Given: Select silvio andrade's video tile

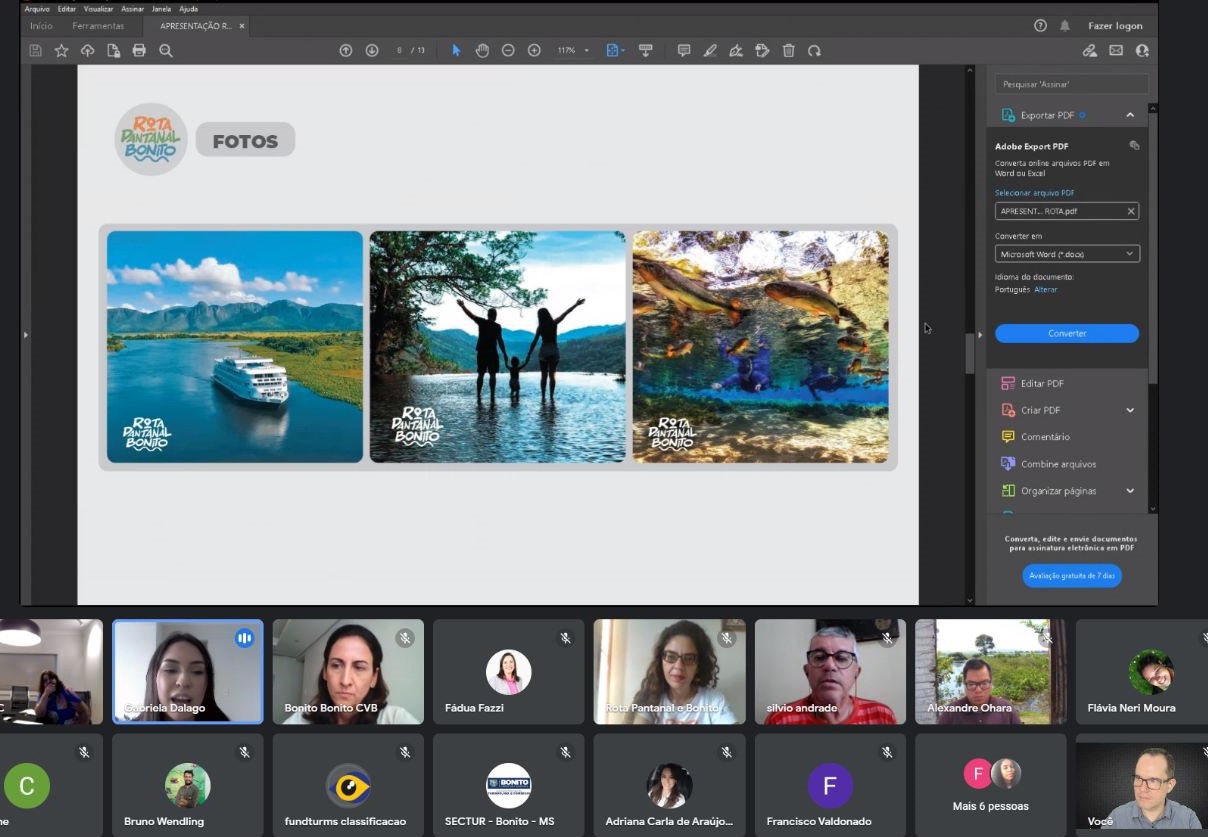Looking at the screenshot, I should (830, 672).
